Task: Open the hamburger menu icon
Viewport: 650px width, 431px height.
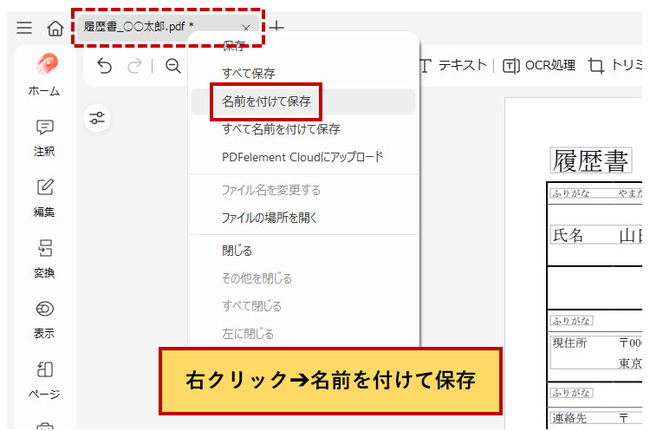Action: click(24, 28)
